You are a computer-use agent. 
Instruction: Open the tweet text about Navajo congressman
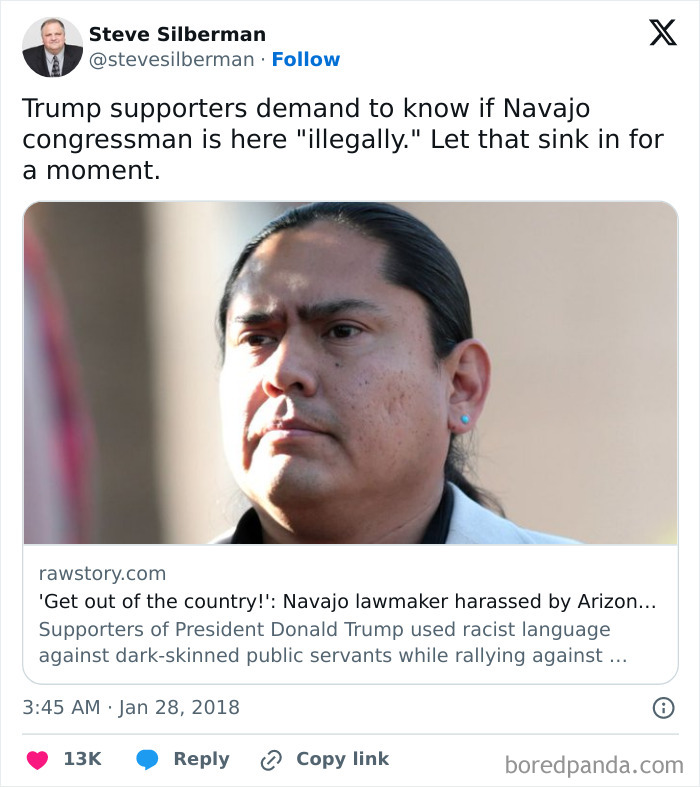click(x=343, y=139)
